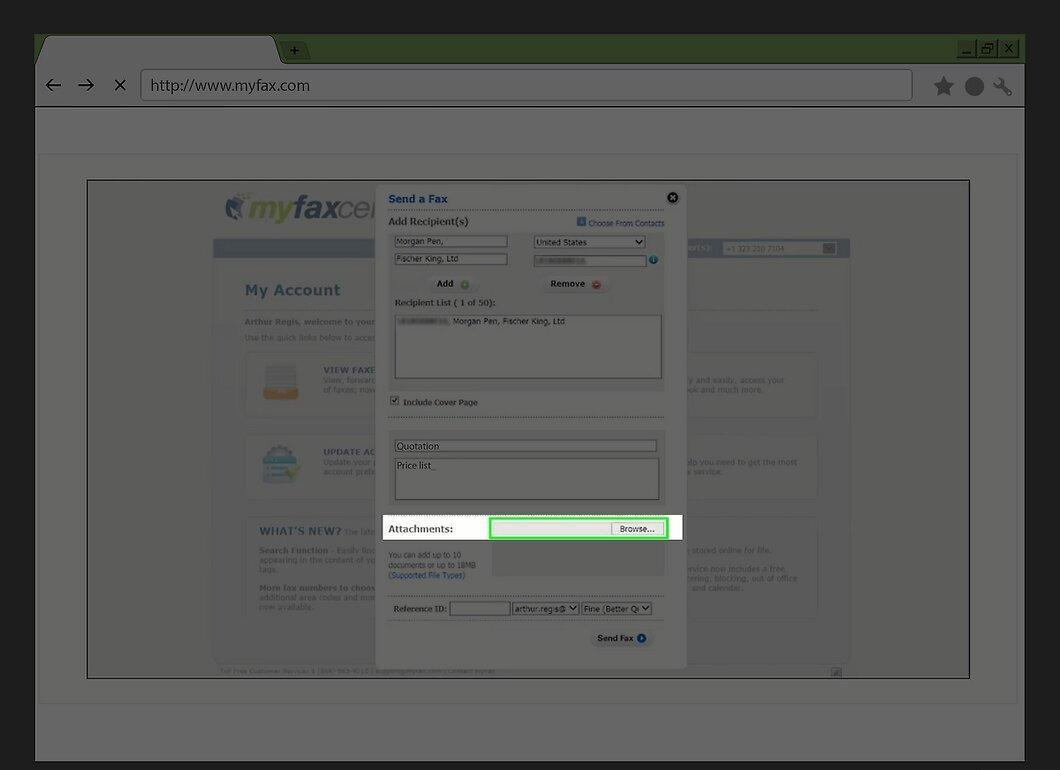
Task: Open the Supported File Types link
Action: pyautogui.click(x=427, y=575)
